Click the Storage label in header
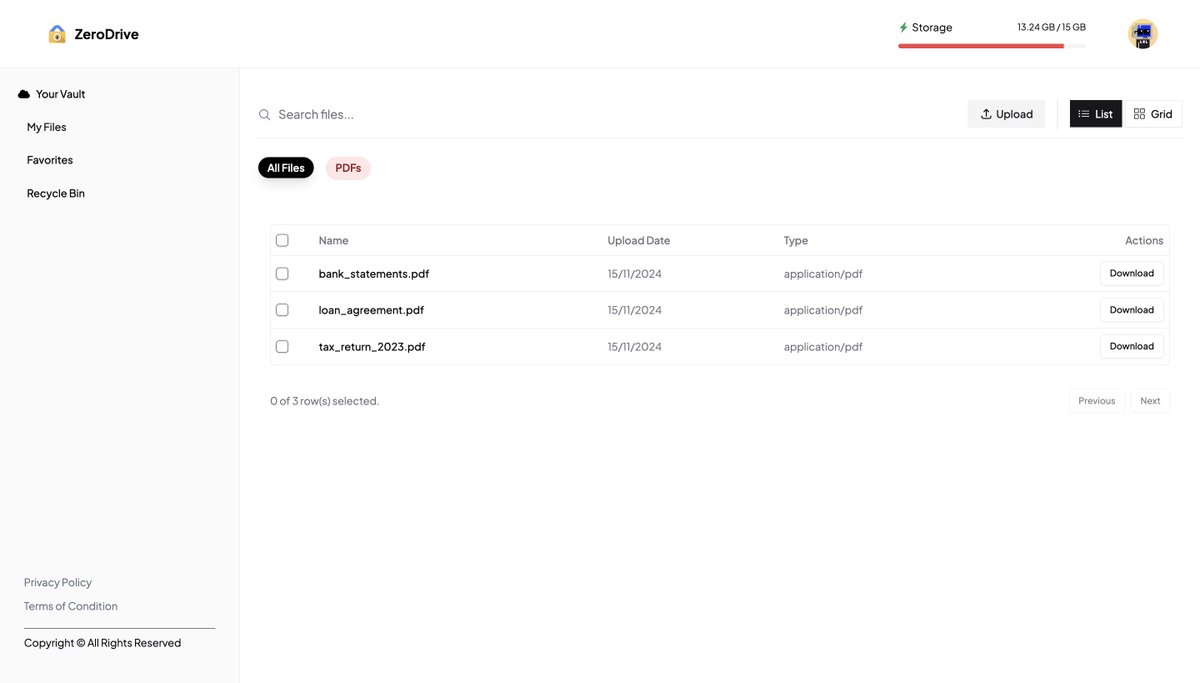Image resolution: width=1200 pixels, height=683 pixels. pyautogui.click(x=932, y=27)
